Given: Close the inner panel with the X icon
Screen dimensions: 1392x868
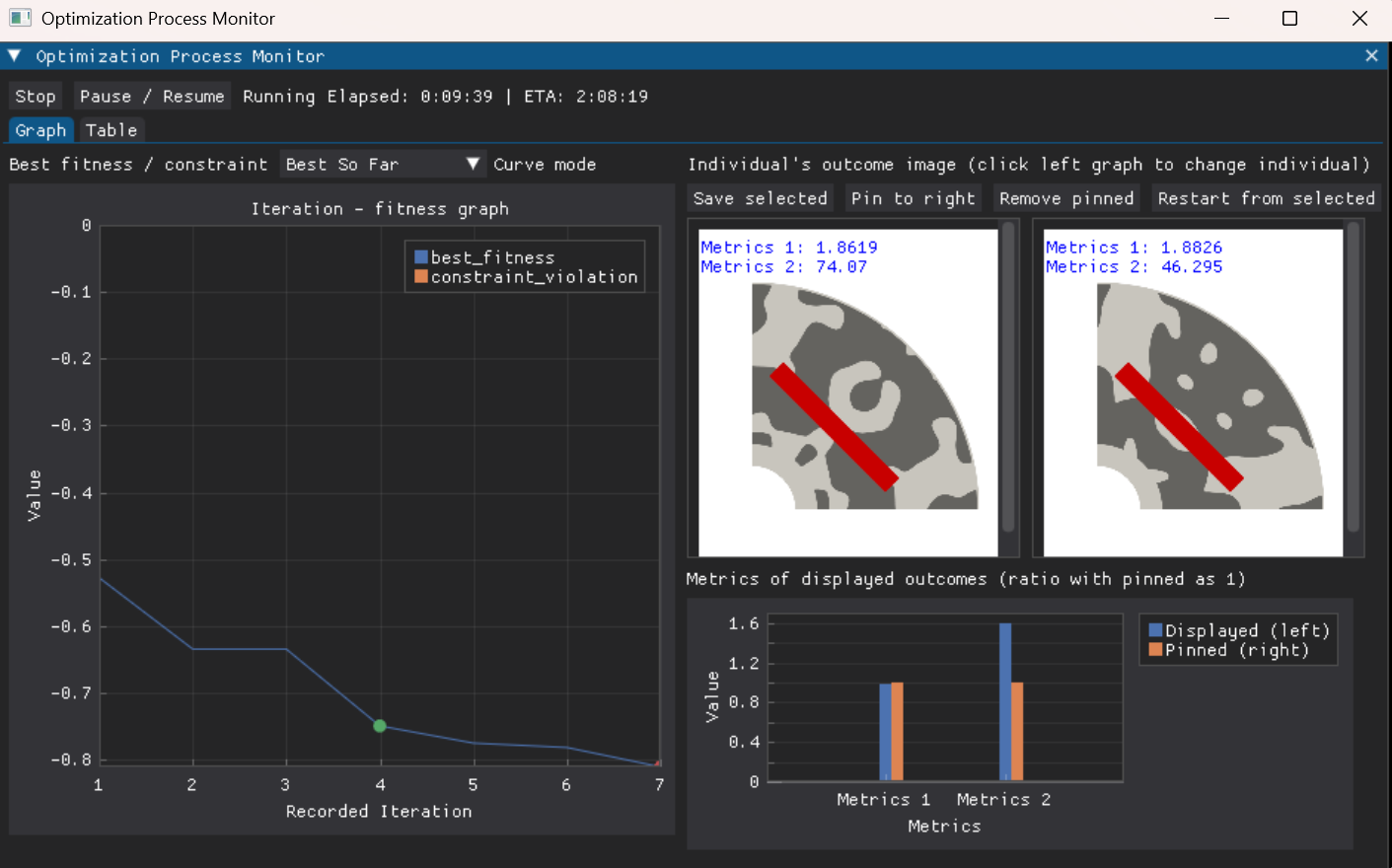Looking at the screenshot, I should pyautogui.click(x=1371, y=56).
